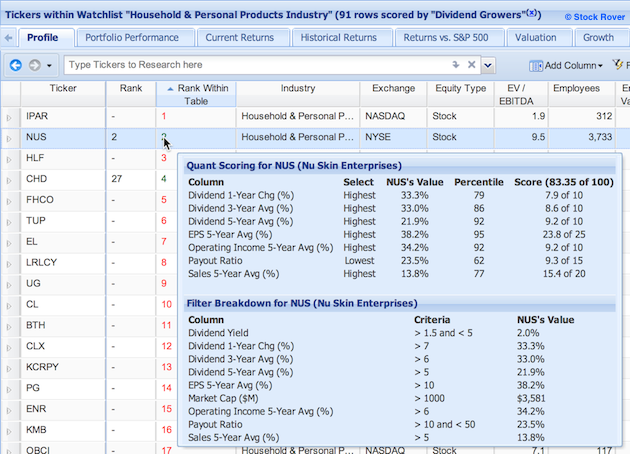This screenshot has width=630, height=454.
Task: Sort by the Industry column header
Action: click(298, 94)
